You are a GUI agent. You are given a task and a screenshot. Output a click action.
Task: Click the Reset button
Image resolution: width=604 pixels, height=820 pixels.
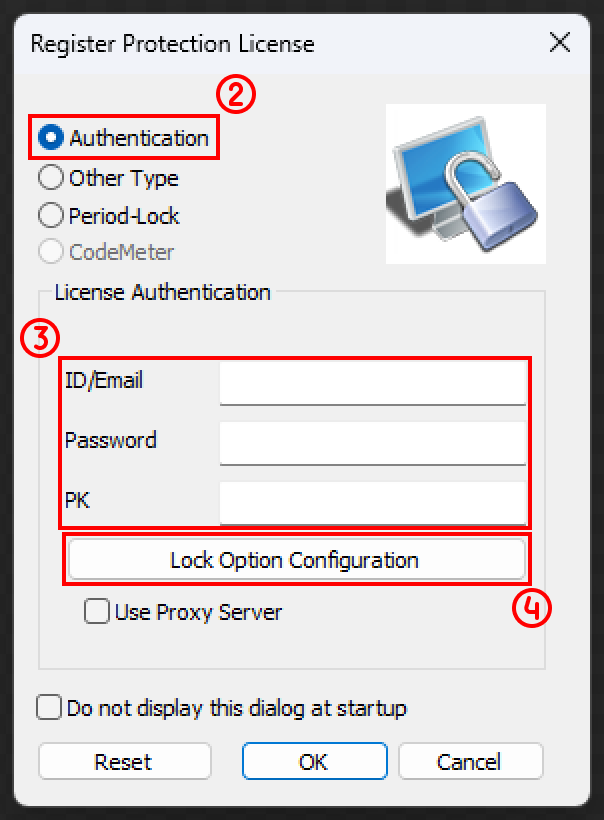[x=124, y=761]
